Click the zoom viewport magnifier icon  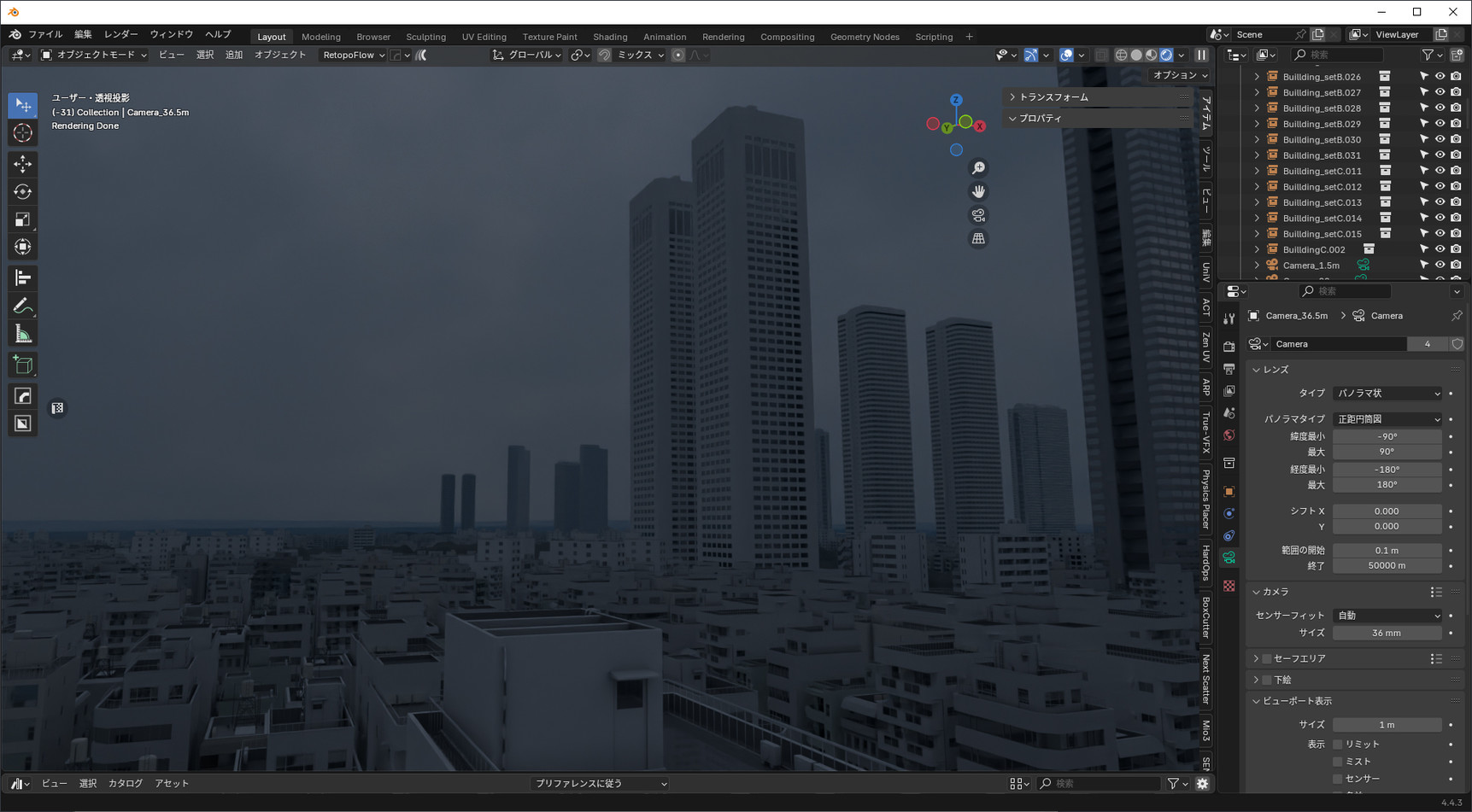point(978,168)
